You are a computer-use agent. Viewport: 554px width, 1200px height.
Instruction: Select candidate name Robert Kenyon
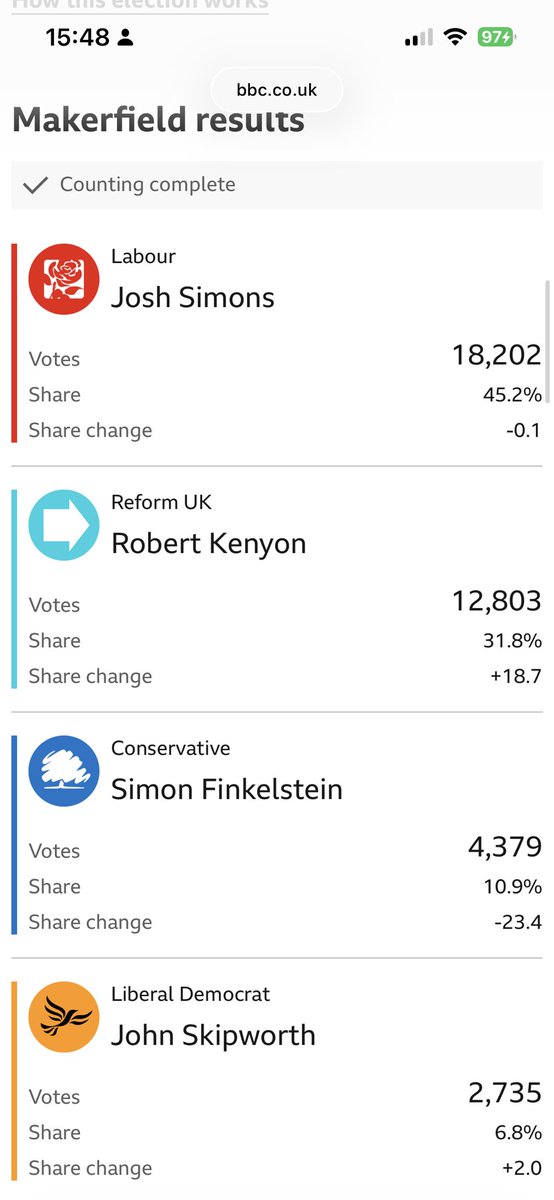point(209,543)
